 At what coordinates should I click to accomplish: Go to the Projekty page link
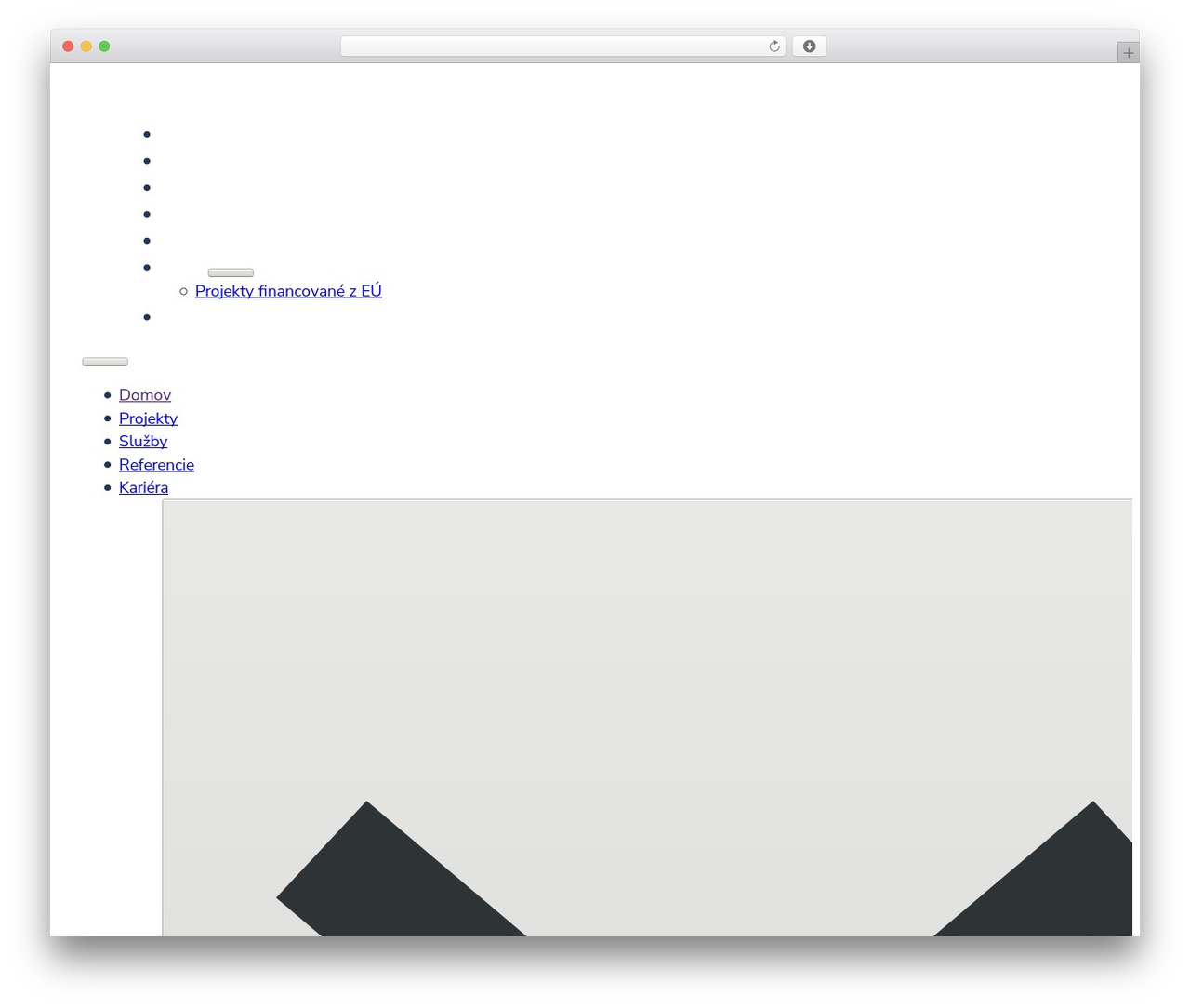coord(148,418)
